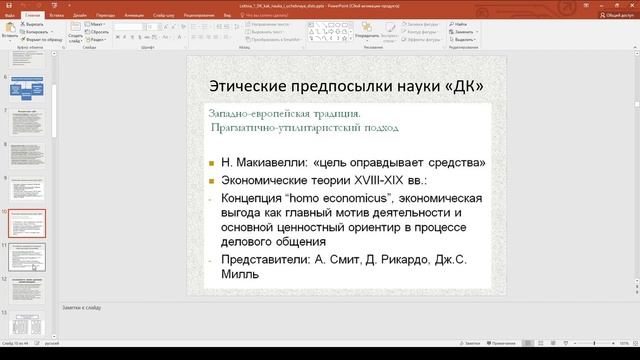Screen dimensions: 640x360
Task: Open Заливка фигуры (Shape Fill) dropdown
Action: [x=420, y=24]
